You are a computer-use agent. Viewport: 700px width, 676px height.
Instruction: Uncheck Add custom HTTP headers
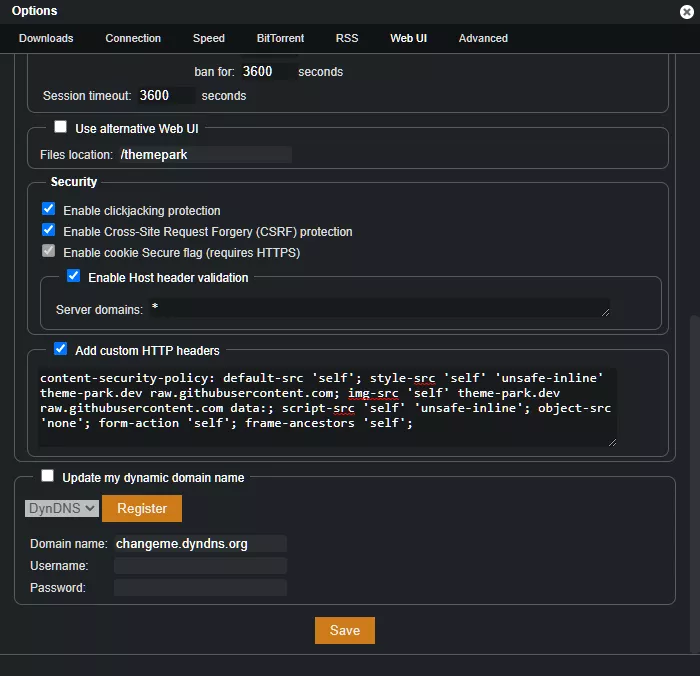tap(61, 350)
